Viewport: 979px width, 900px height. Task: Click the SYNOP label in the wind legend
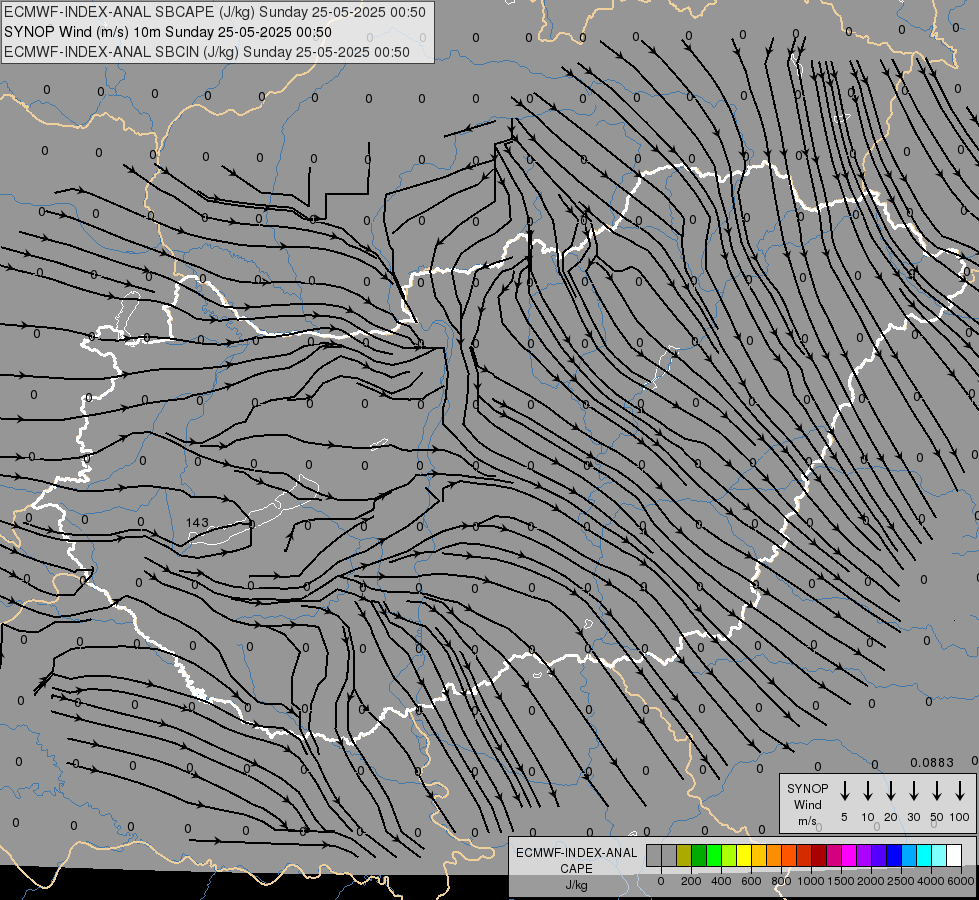pos(807,788)
